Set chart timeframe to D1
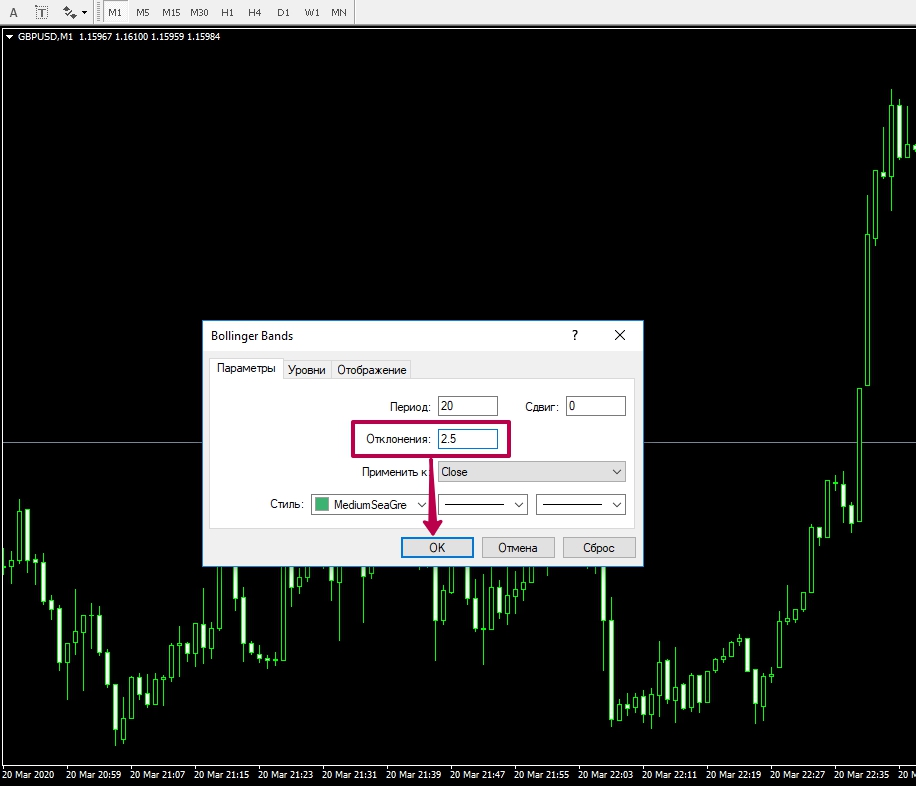 (x=283, y=13)
